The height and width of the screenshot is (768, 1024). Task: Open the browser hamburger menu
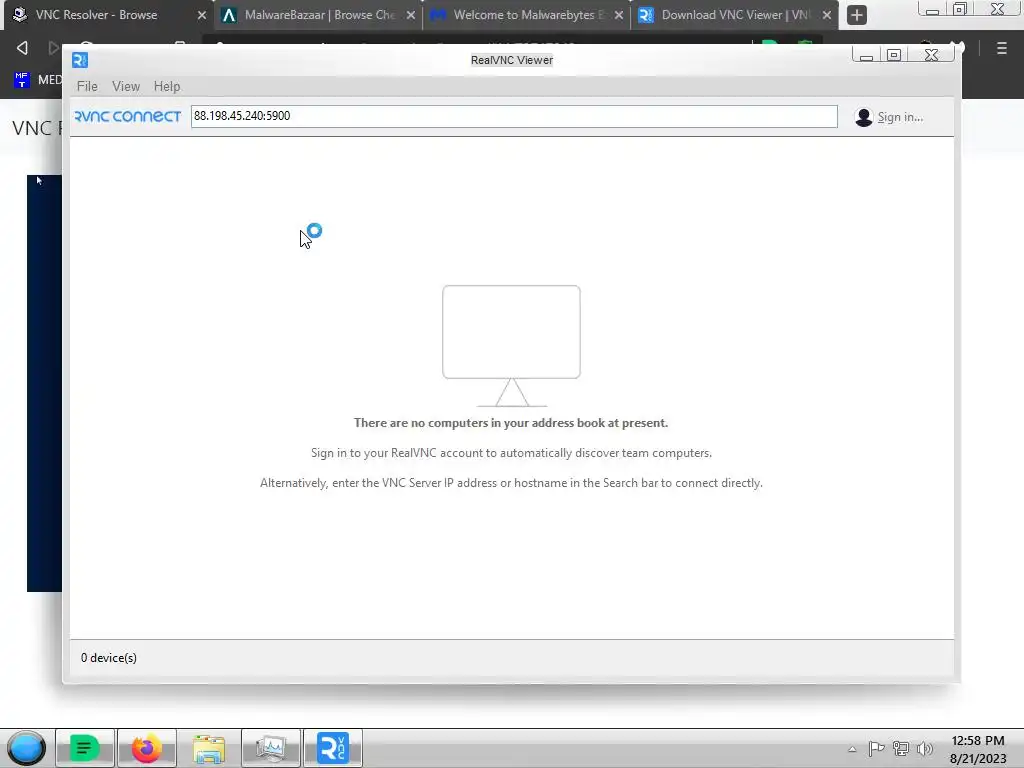[x=1002, y=48]
